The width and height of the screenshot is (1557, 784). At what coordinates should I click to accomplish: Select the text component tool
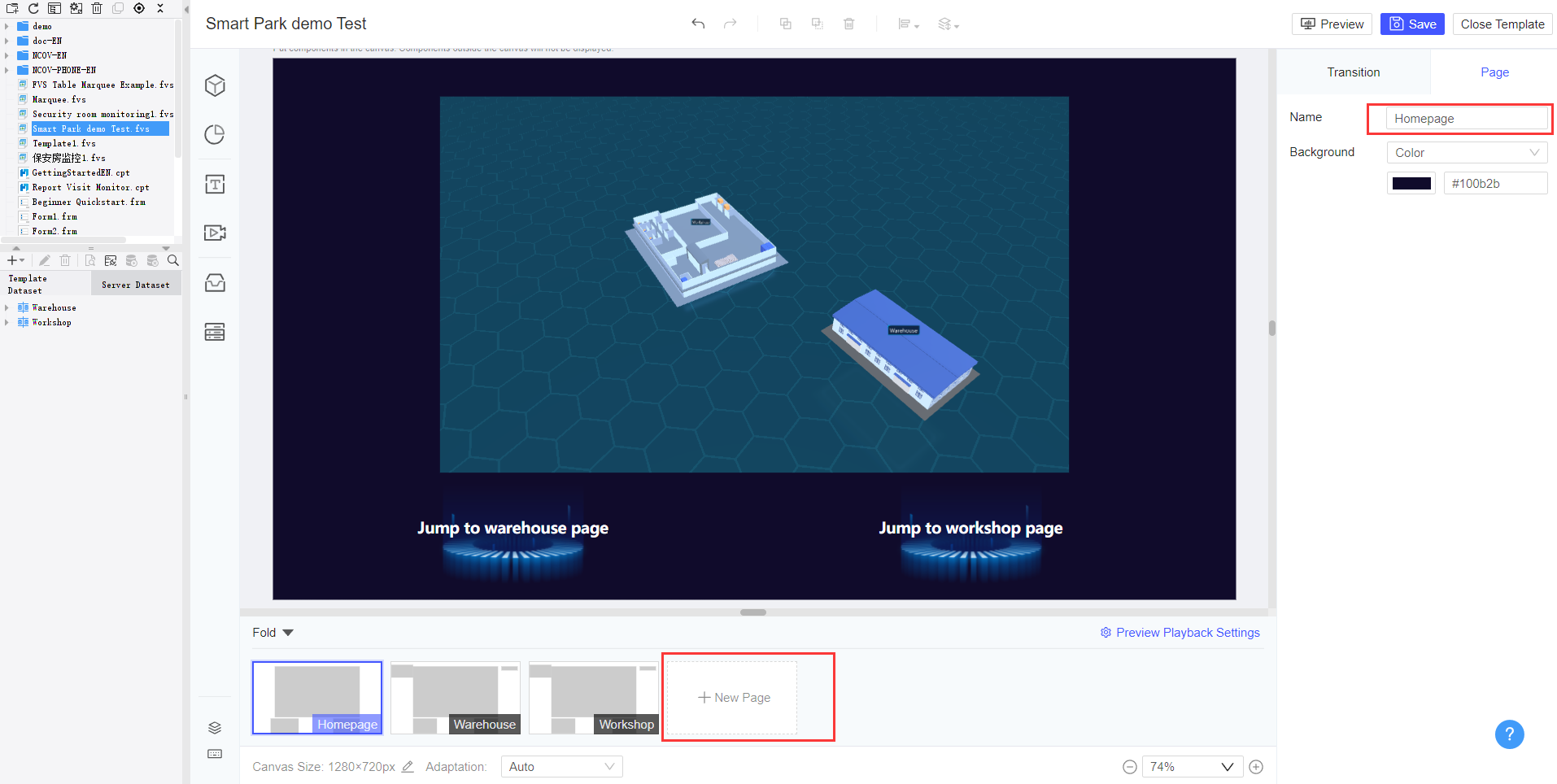tap(215, 184)
